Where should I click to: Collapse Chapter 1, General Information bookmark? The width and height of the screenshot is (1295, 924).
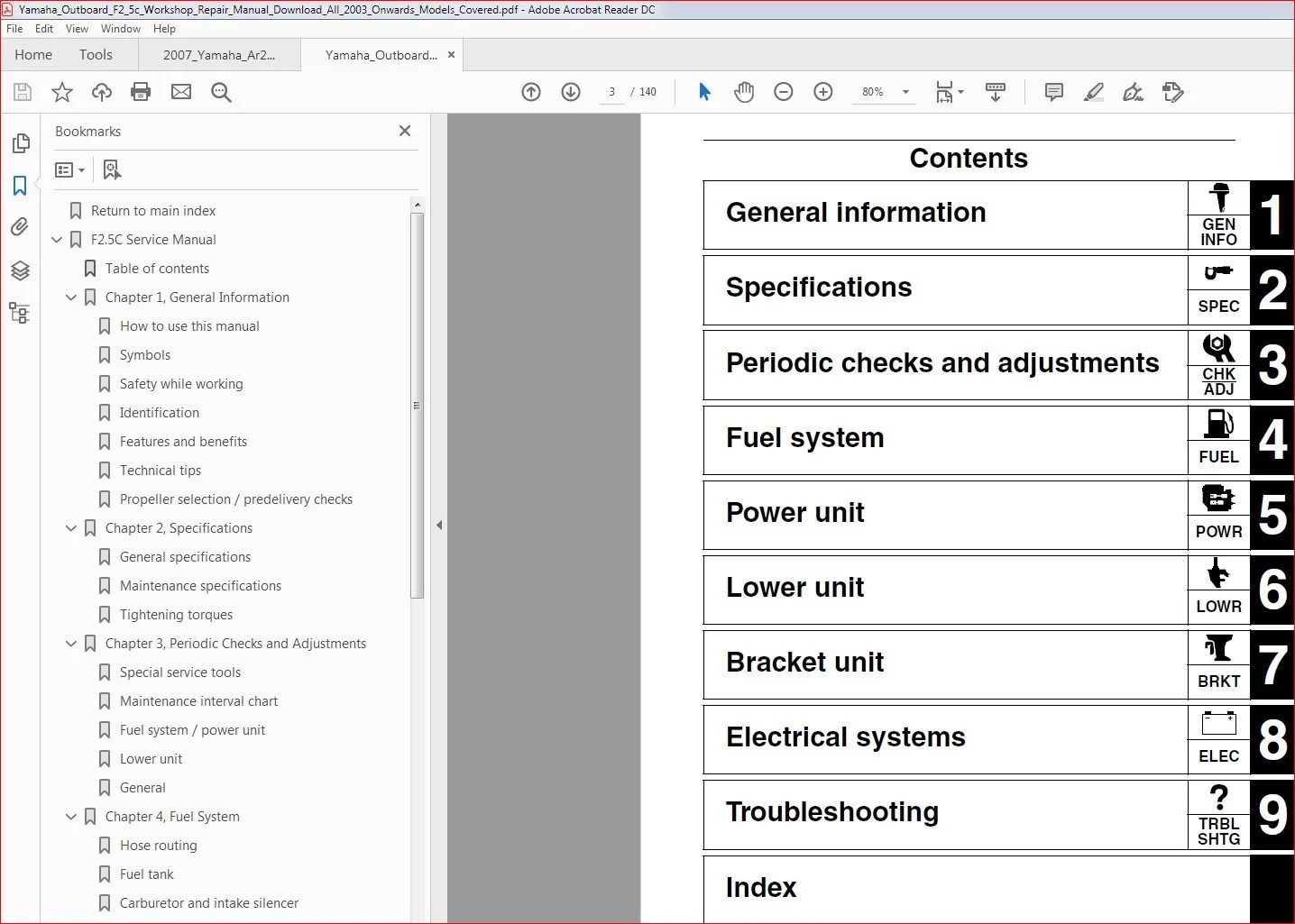pos(71,297)
